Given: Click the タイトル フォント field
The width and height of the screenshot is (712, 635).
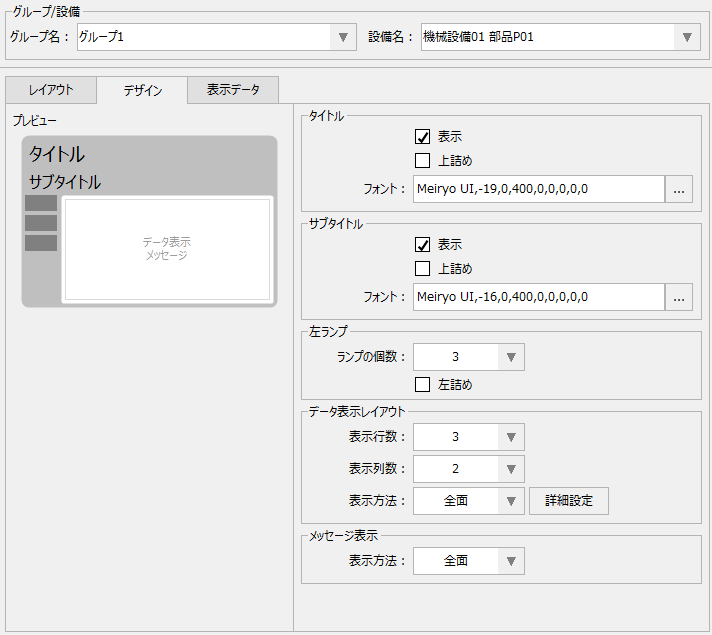Looking at the screenshot, I should click(x=539, y=189).
